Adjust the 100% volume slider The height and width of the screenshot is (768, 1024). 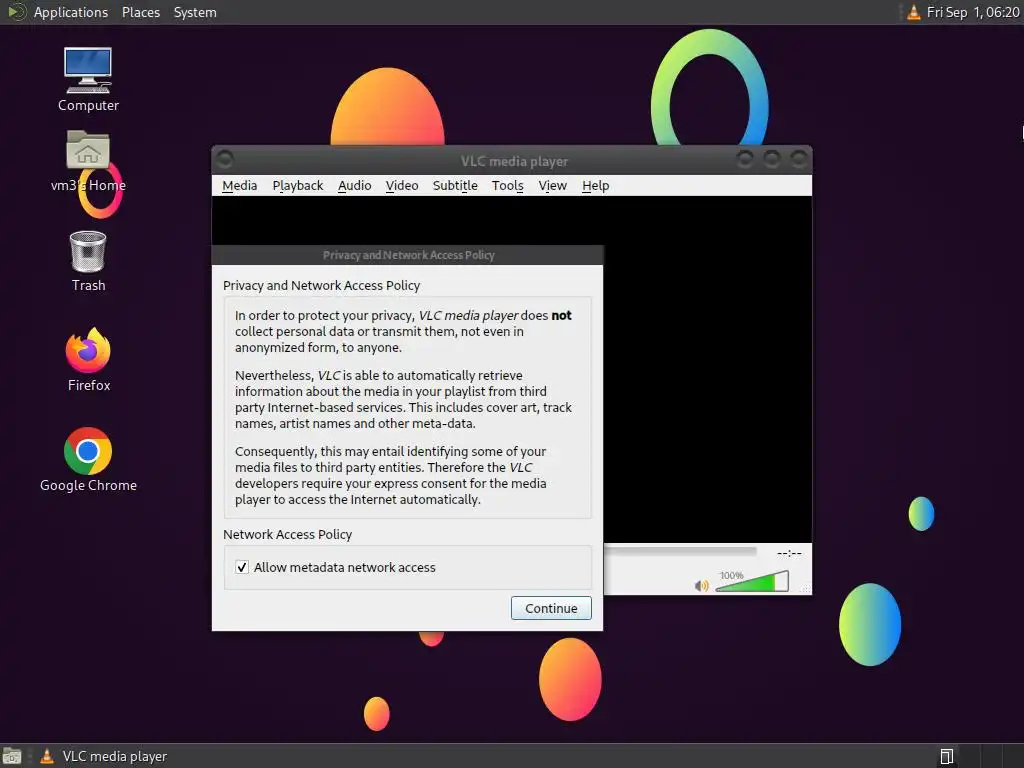(752, 581)
